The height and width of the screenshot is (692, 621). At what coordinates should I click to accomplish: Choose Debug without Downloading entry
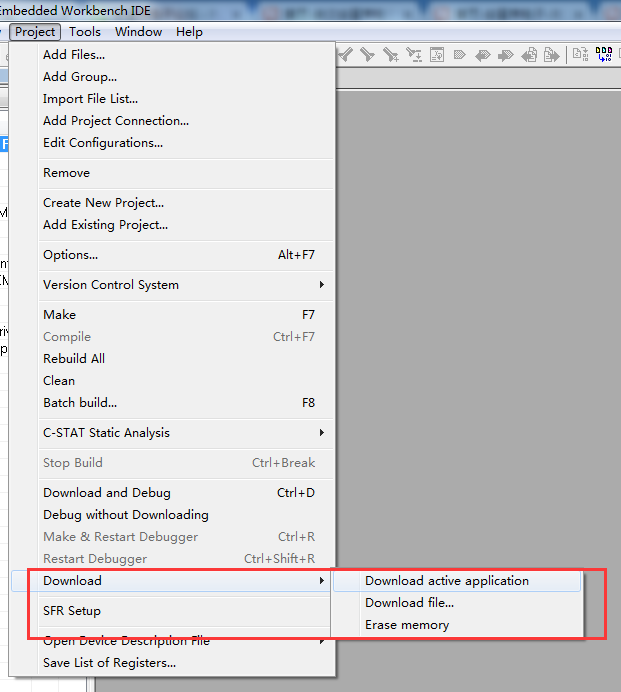pos(172,515)
